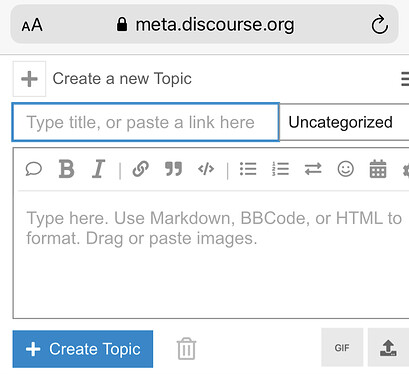Apply bold formatting
Viewport: 409px width, 374px height.
66,169
